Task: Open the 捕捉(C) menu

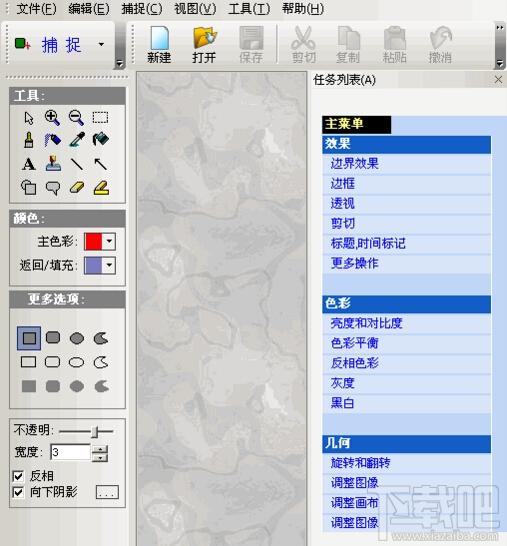Action: [142, 9]
